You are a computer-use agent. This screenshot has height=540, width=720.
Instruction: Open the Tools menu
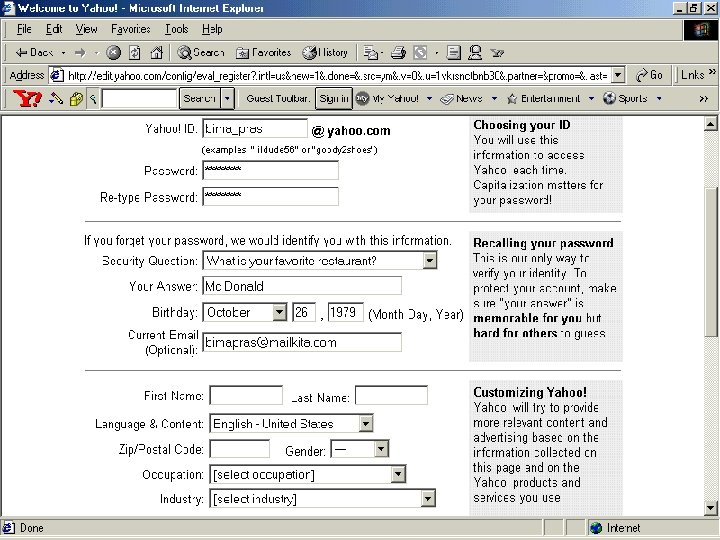point(177,29)
